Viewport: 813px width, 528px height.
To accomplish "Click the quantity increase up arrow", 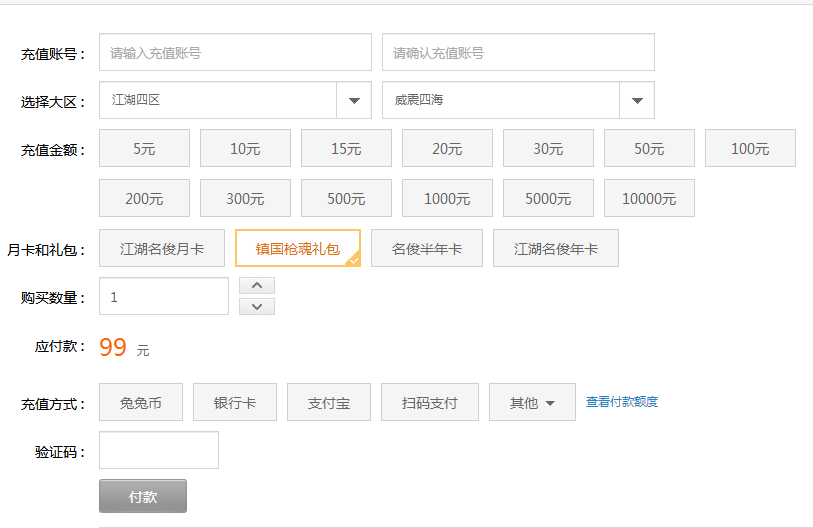I will tap(257, 286).
